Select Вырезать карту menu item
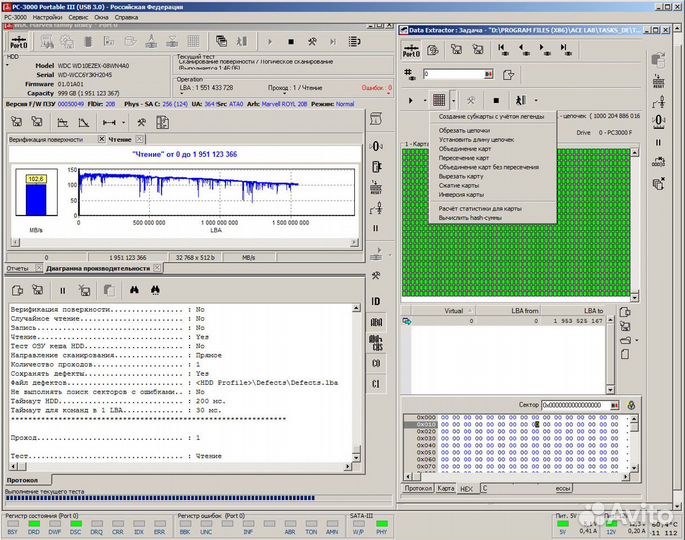Image resolution: width=685 pixels, height=540 pixels. pos(461,176)
